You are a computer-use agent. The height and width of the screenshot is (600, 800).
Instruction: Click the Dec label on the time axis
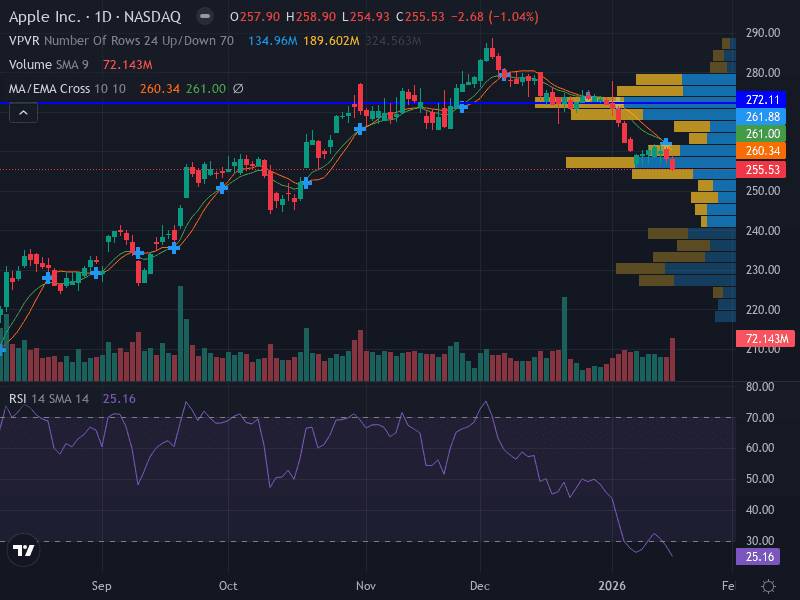coord(480,586)
